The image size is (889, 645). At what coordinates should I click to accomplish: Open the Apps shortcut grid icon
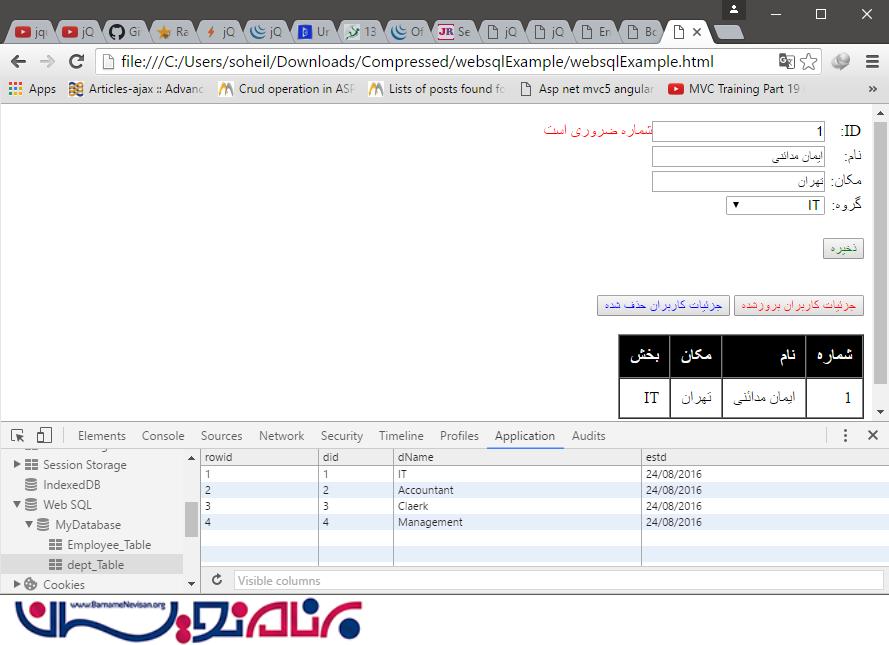tap(16, 89)
